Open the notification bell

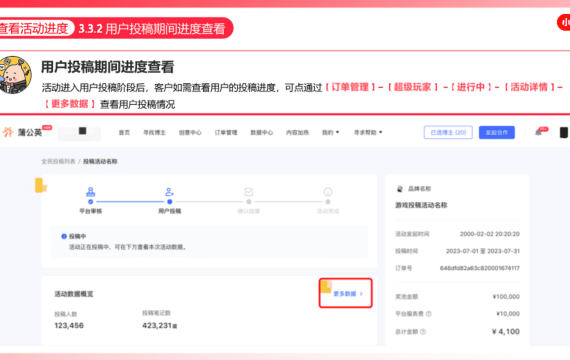click(539, 132)
